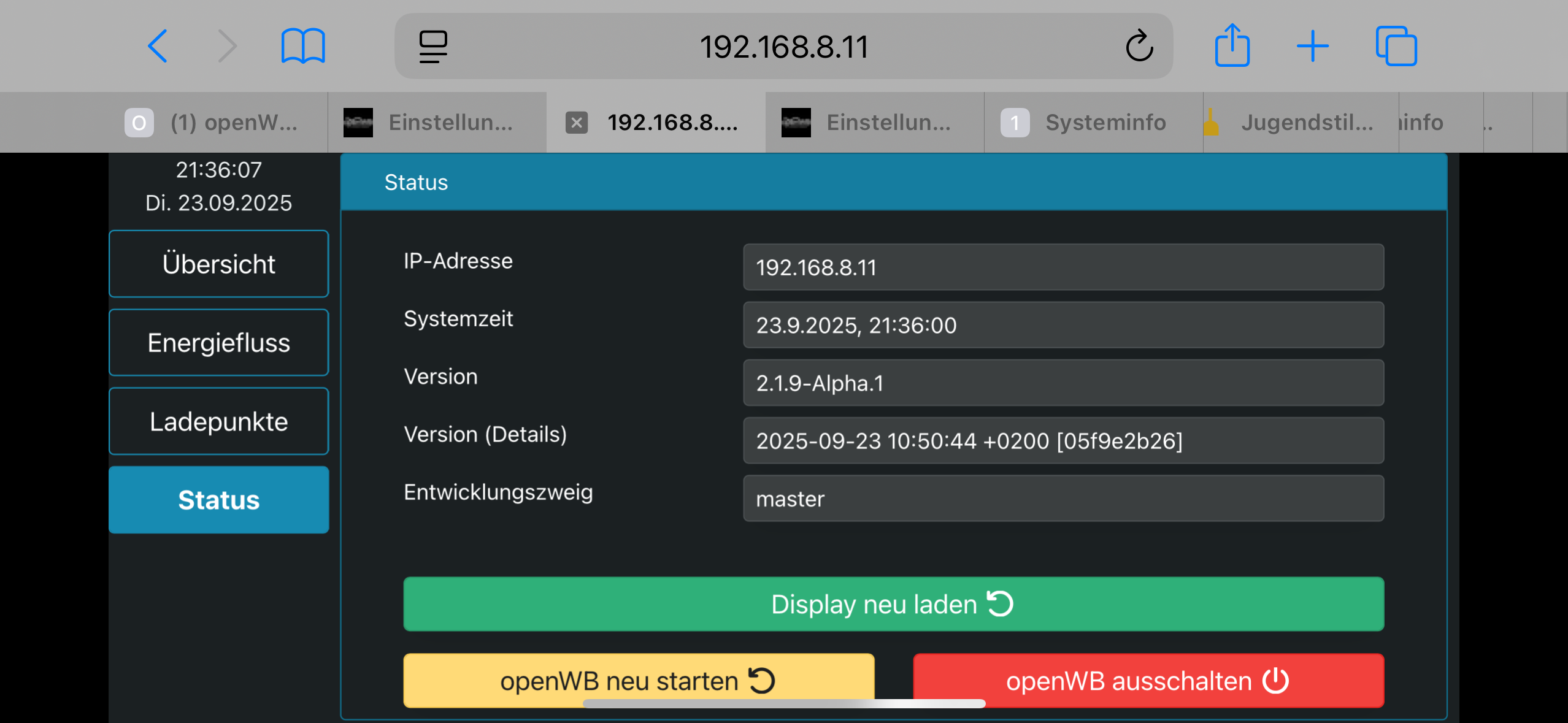Viewport: 1568px width, 723px height.
Task: Tap the address bar URL field
Action: tap(784, 47)
